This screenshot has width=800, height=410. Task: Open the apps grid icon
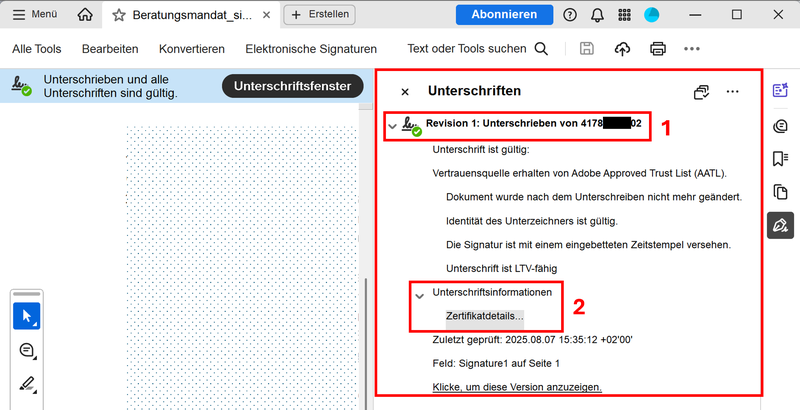[624, 15]
